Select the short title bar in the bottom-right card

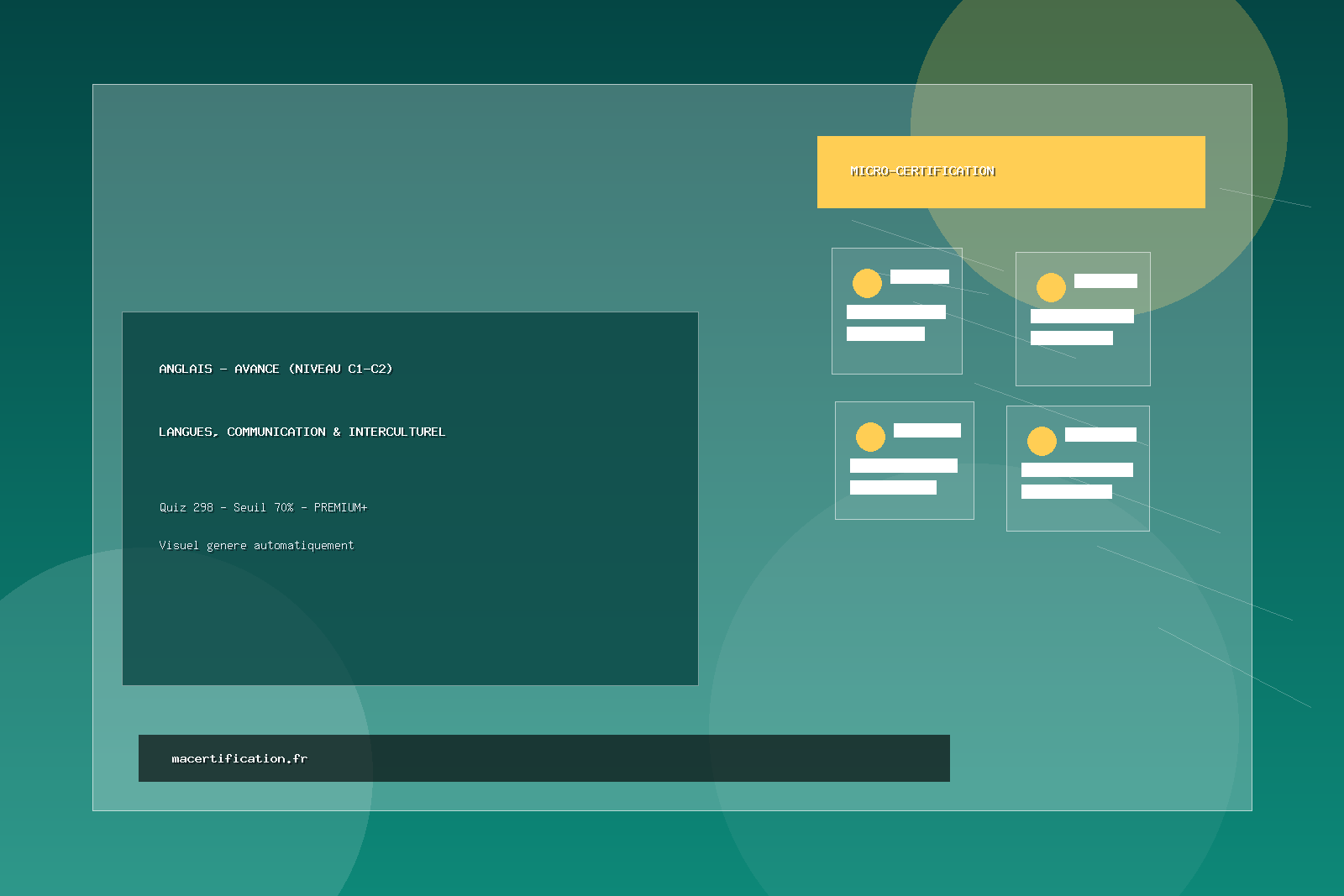[x=1100, y=435]
